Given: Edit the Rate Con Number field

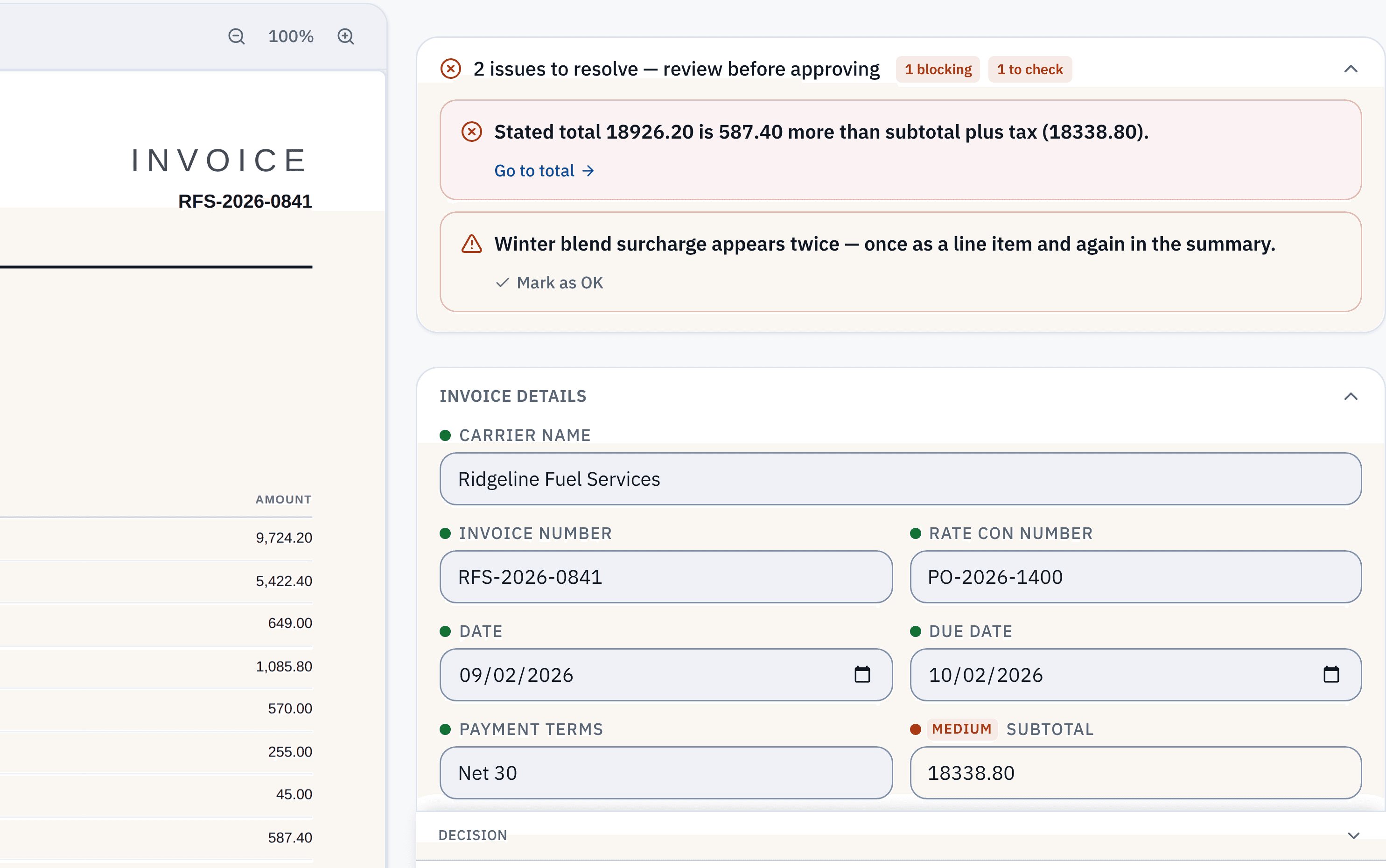Looking at the screenshot, I should 1135,577.
